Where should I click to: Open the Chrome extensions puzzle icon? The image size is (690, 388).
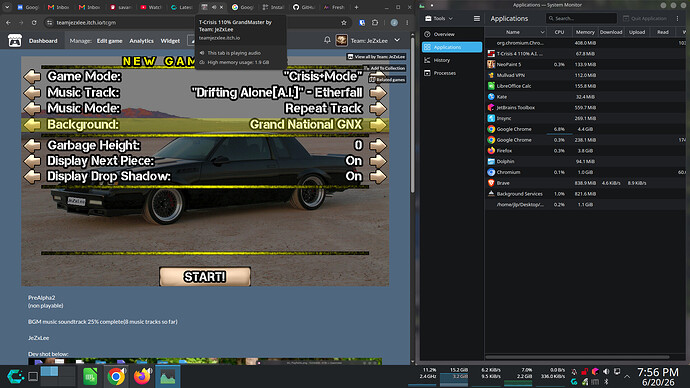(375, 22)
